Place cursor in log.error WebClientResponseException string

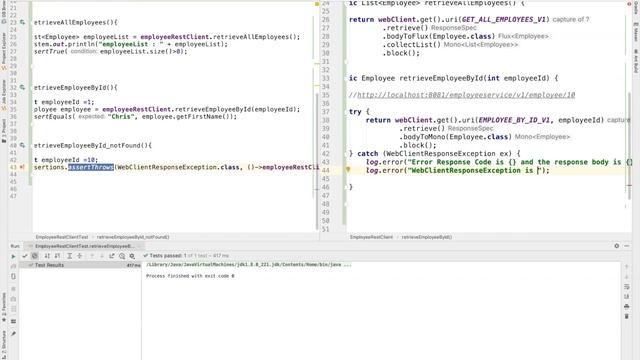pos(474,170)
